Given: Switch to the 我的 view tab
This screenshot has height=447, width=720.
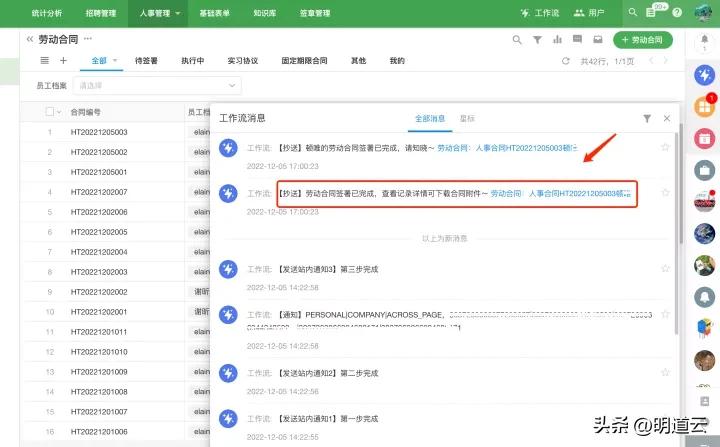Looking at the screenshot, I should (397, 61).
